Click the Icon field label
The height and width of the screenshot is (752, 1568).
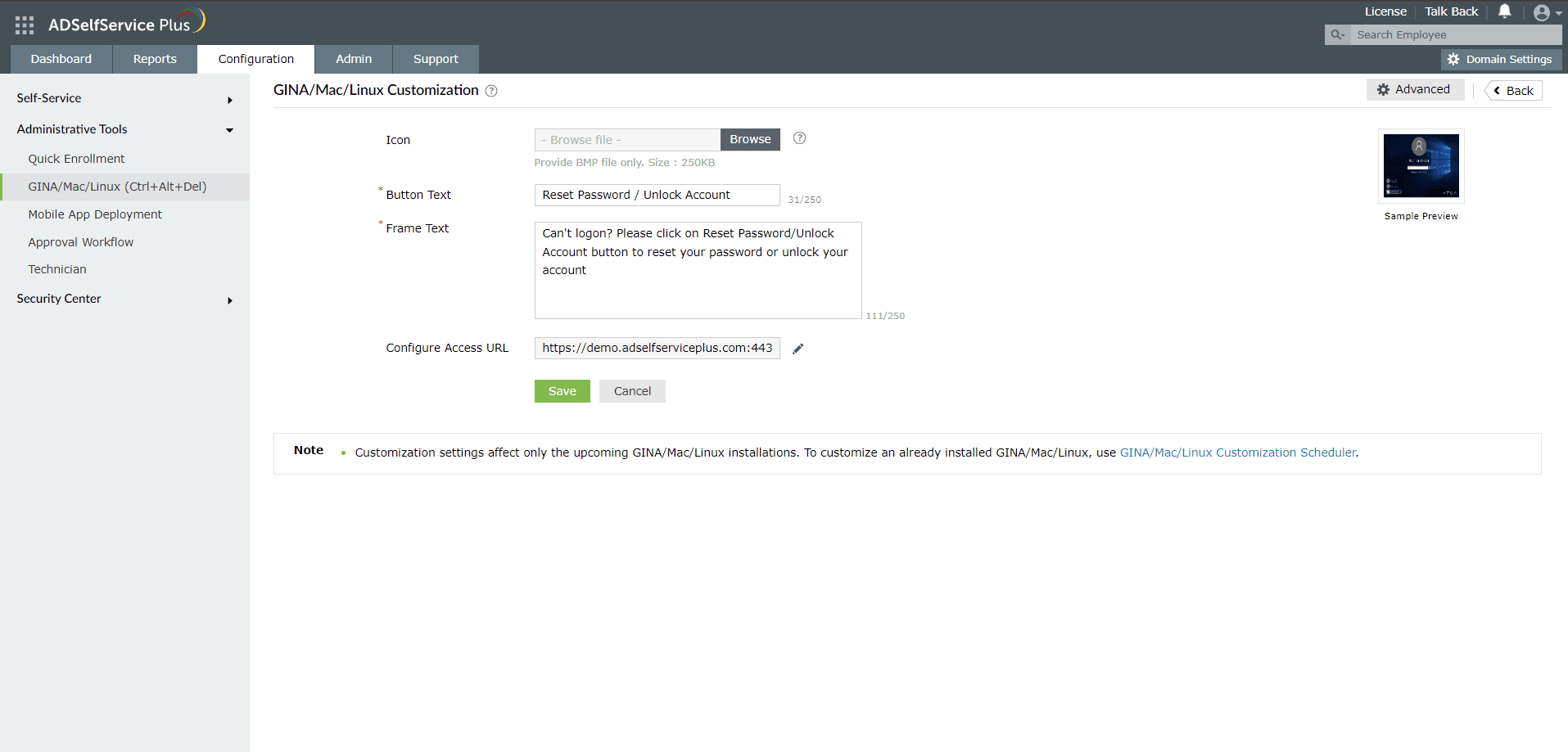point(398,140)
